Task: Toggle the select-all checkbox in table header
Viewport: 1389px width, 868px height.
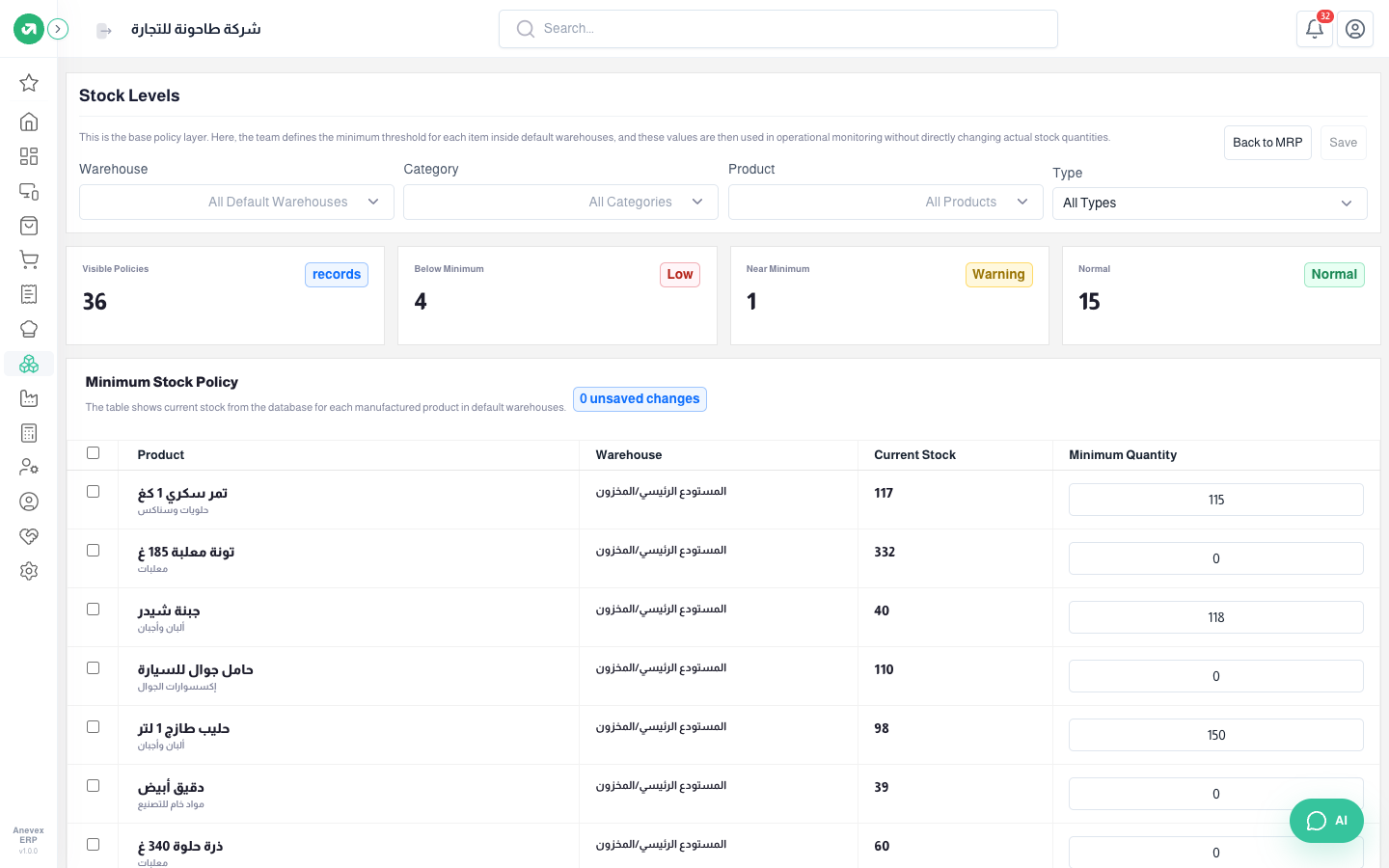Action: (93, 453)
